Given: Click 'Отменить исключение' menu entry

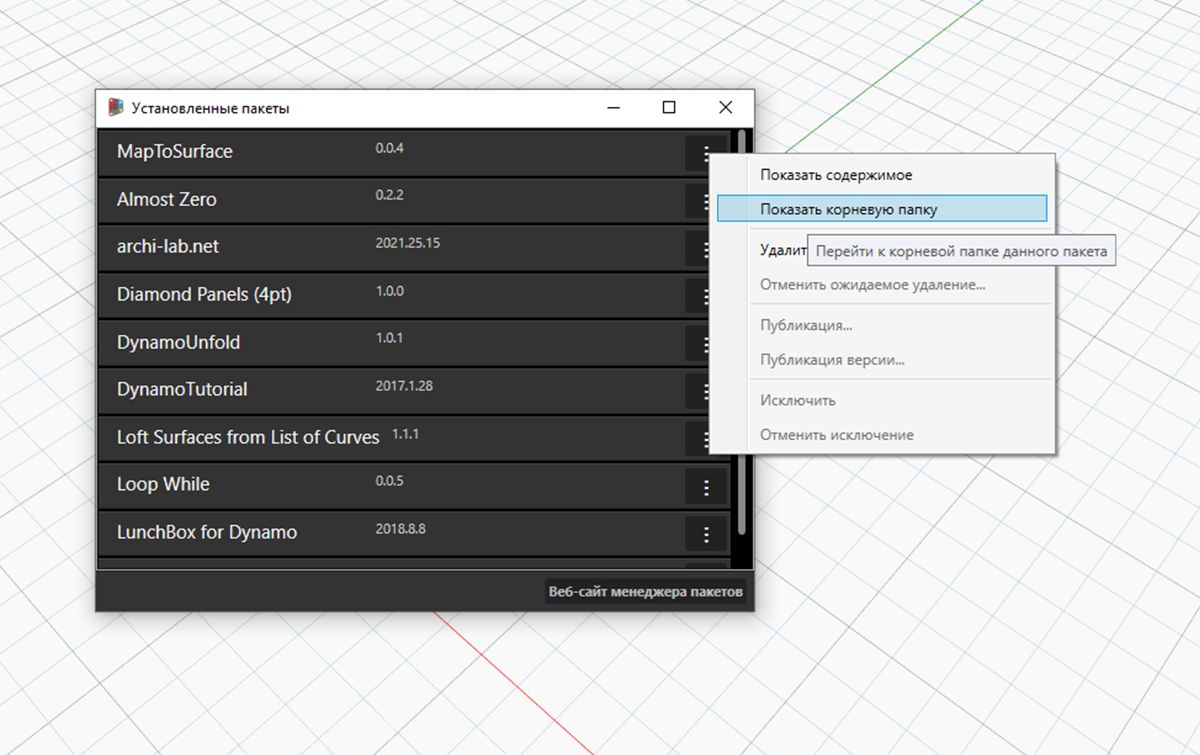Looking at the screenshot, I should point(837,434).
